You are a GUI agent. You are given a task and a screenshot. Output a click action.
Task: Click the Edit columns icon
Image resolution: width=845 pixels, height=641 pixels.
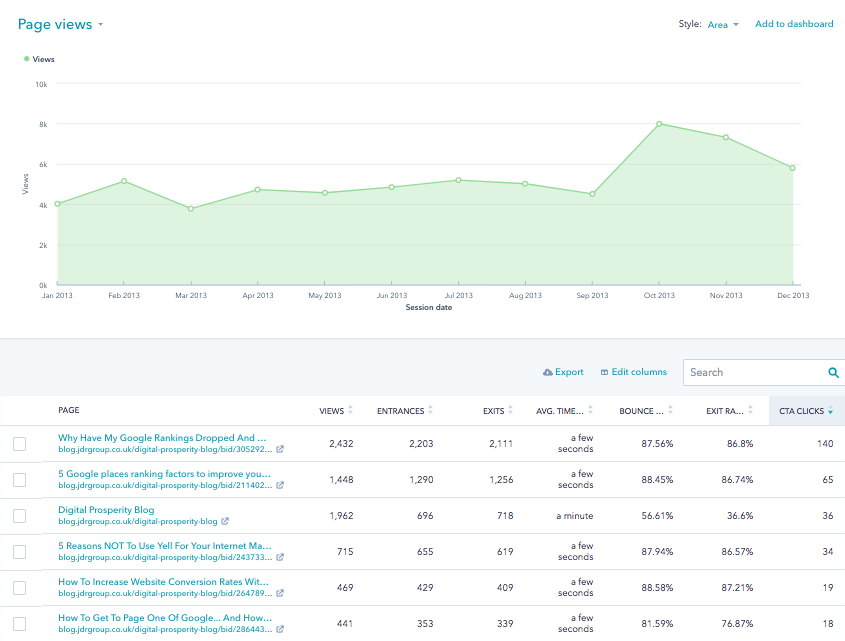pyautogui.click(x=604, y=373)
